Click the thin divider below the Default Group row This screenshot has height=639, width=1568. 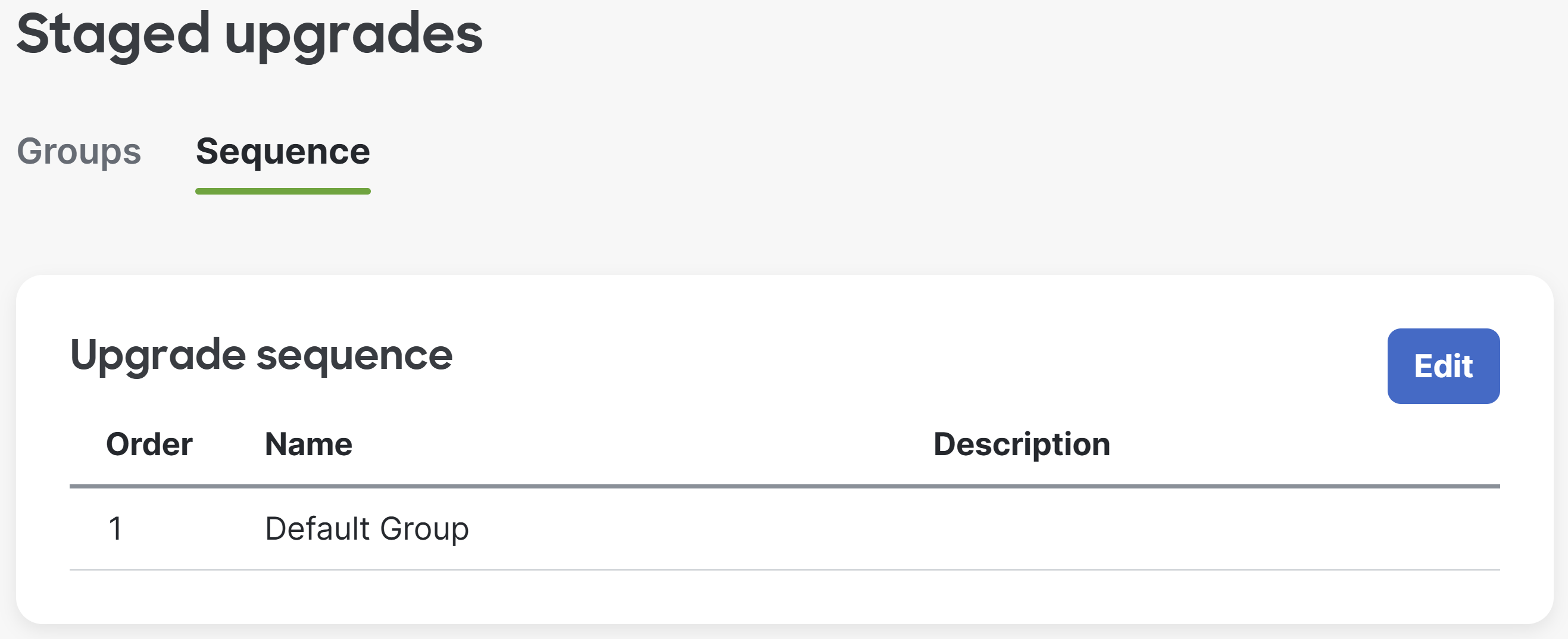[785, 569]
